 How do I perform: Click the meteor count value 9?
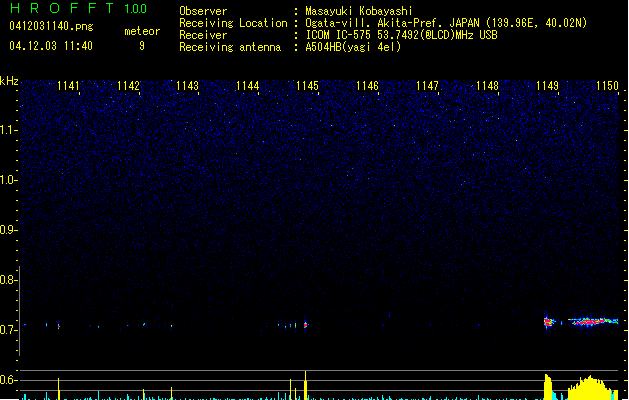142,46
